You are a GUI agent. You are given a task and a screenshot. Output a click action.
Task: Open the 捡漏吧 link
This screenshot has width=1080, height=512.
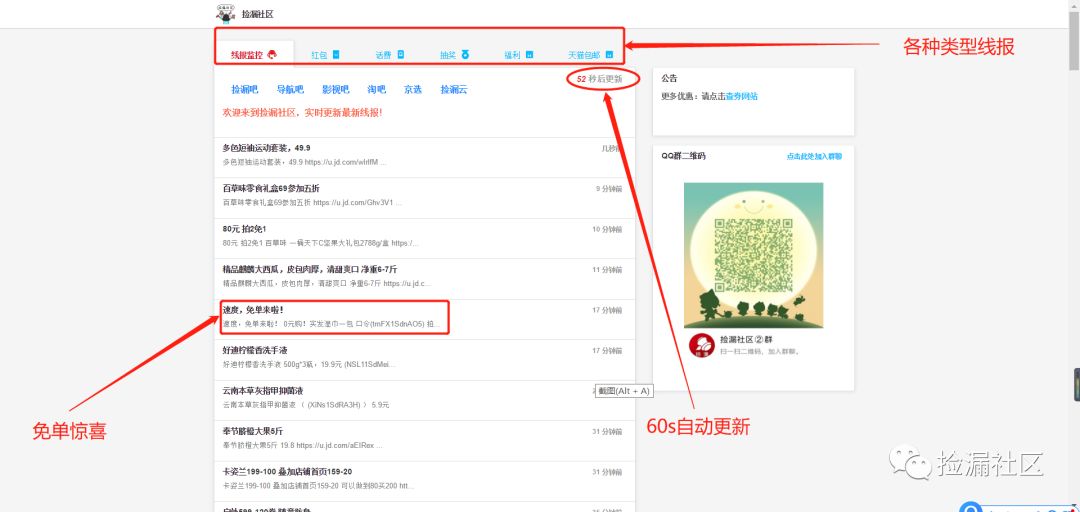tap(245, 90)
